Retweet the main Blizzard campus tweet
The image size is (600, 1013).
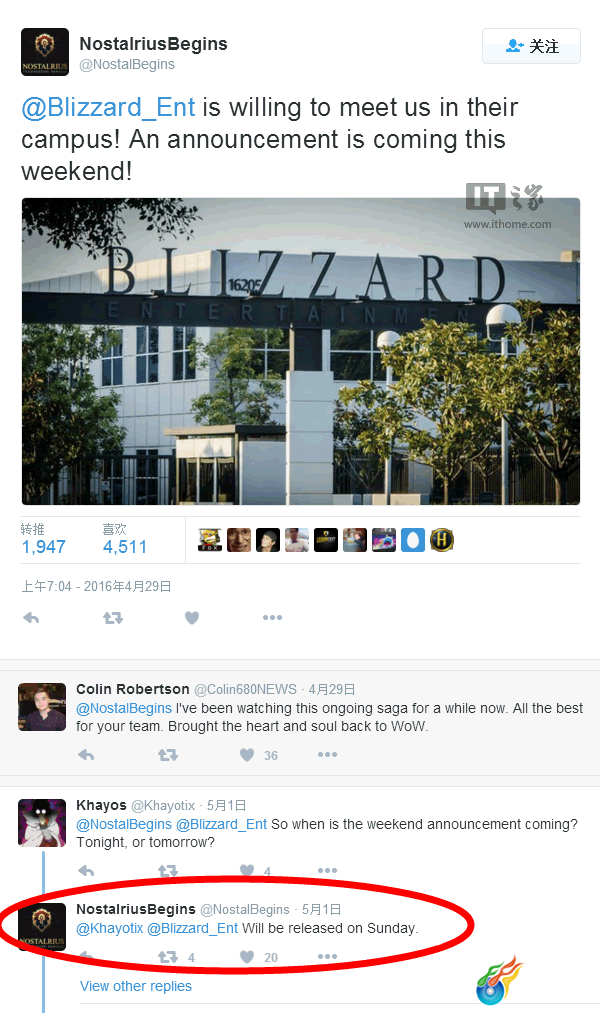tap(113, 618)
